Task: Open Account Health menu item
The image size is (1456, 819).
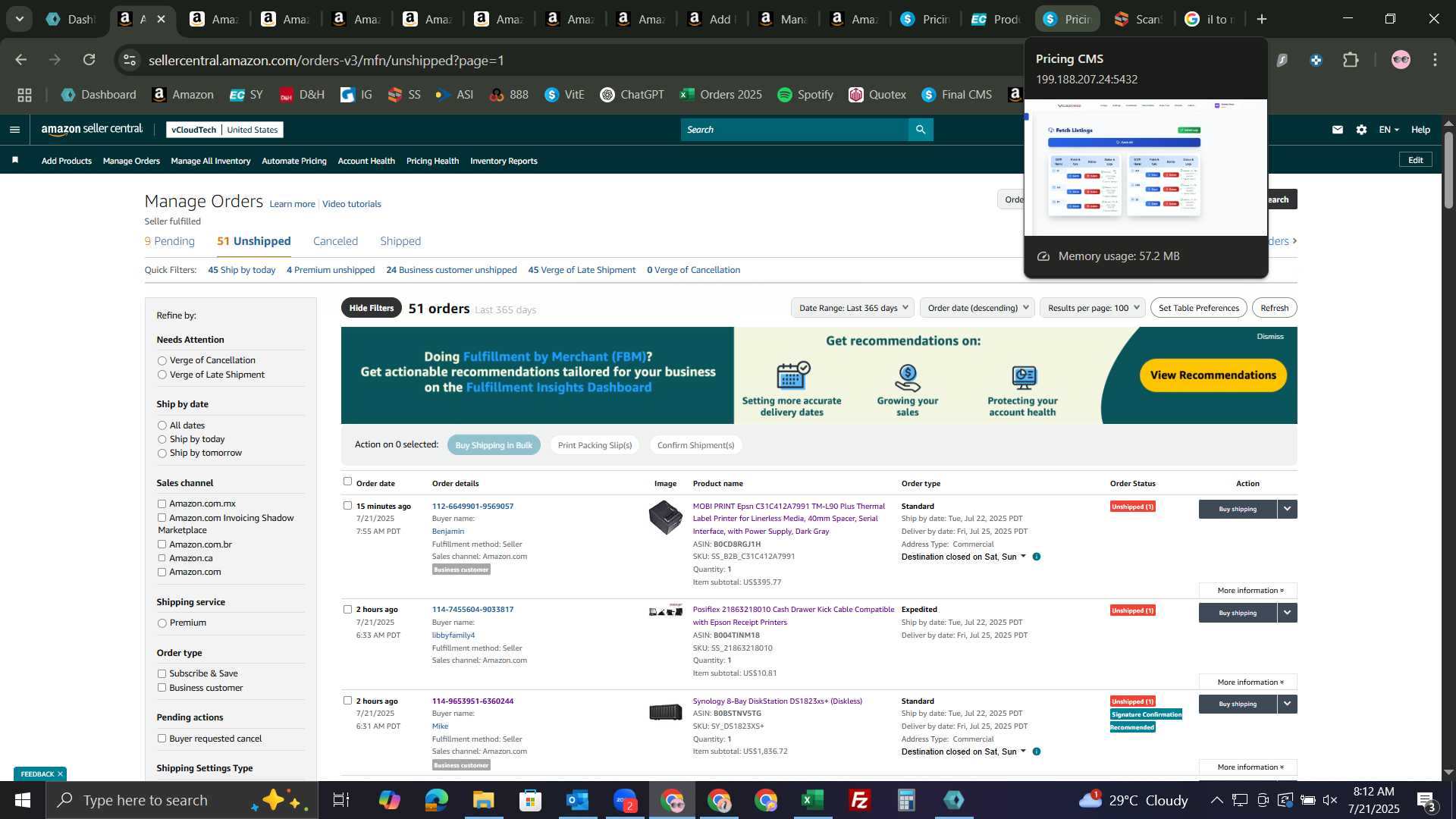Action: 366,161
